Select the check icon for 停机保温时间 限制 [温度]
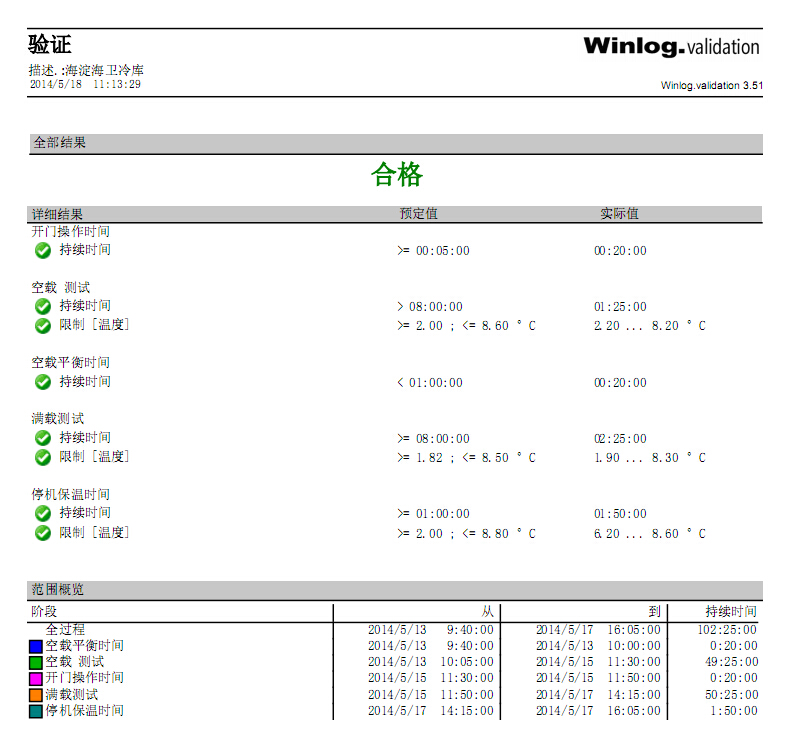785x740 pixels. (43, 533)
